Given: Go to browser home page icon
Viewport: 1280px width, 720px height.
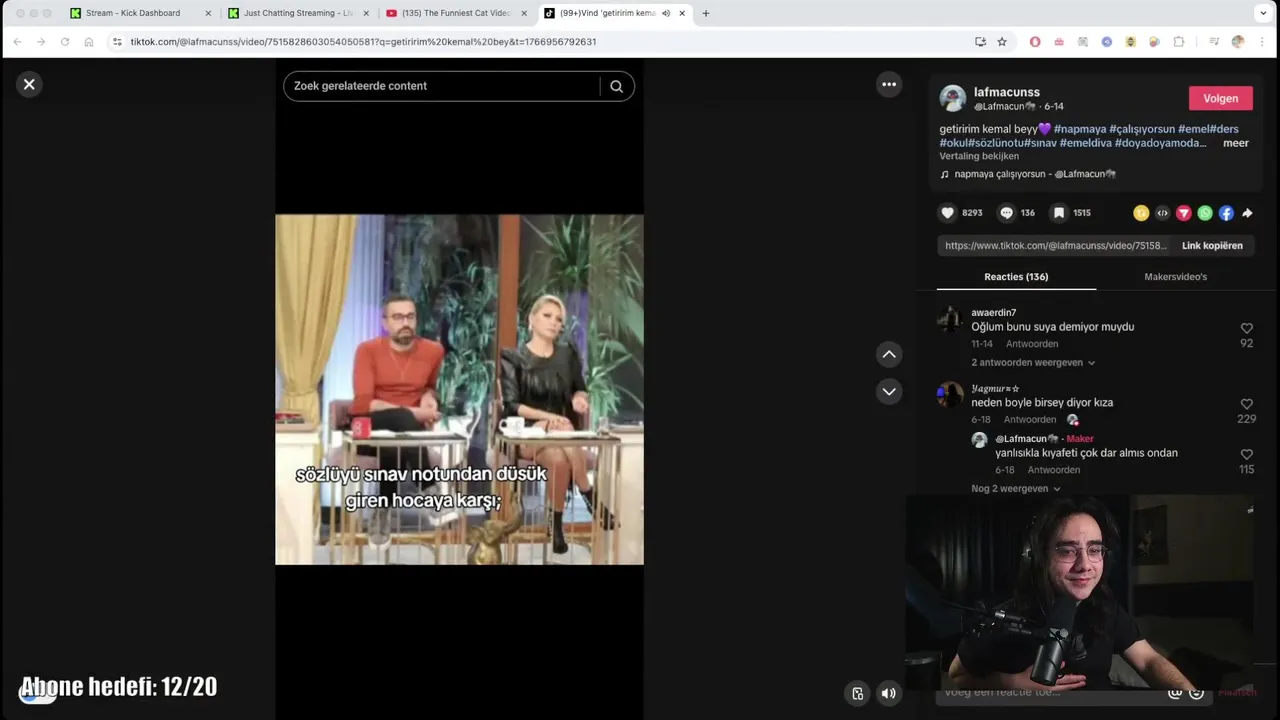Looking at the screenshot, I should [x=89, y=42].
